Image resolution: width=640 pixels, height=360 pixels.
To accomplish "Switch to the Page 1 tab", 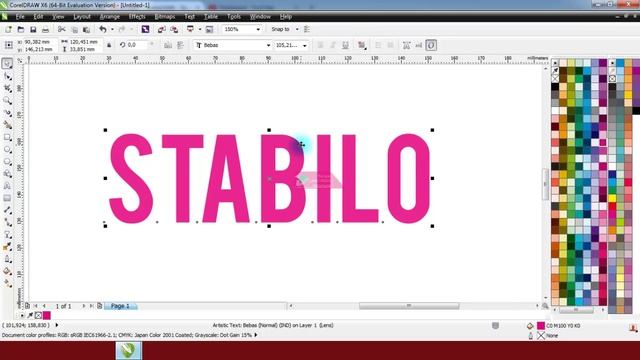I will (120, 306).
